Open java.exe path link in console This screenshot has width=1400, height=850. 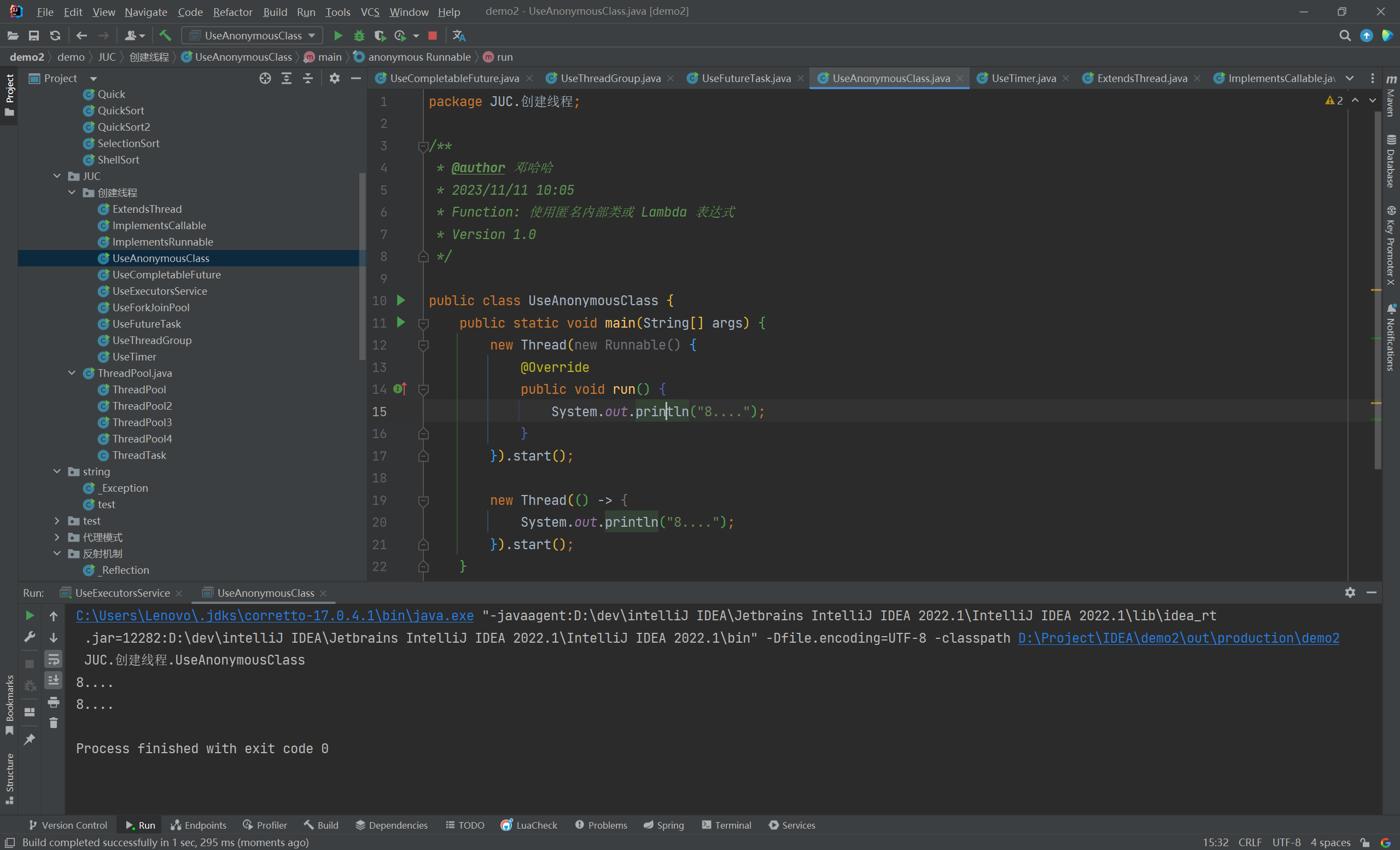point(275,615)
